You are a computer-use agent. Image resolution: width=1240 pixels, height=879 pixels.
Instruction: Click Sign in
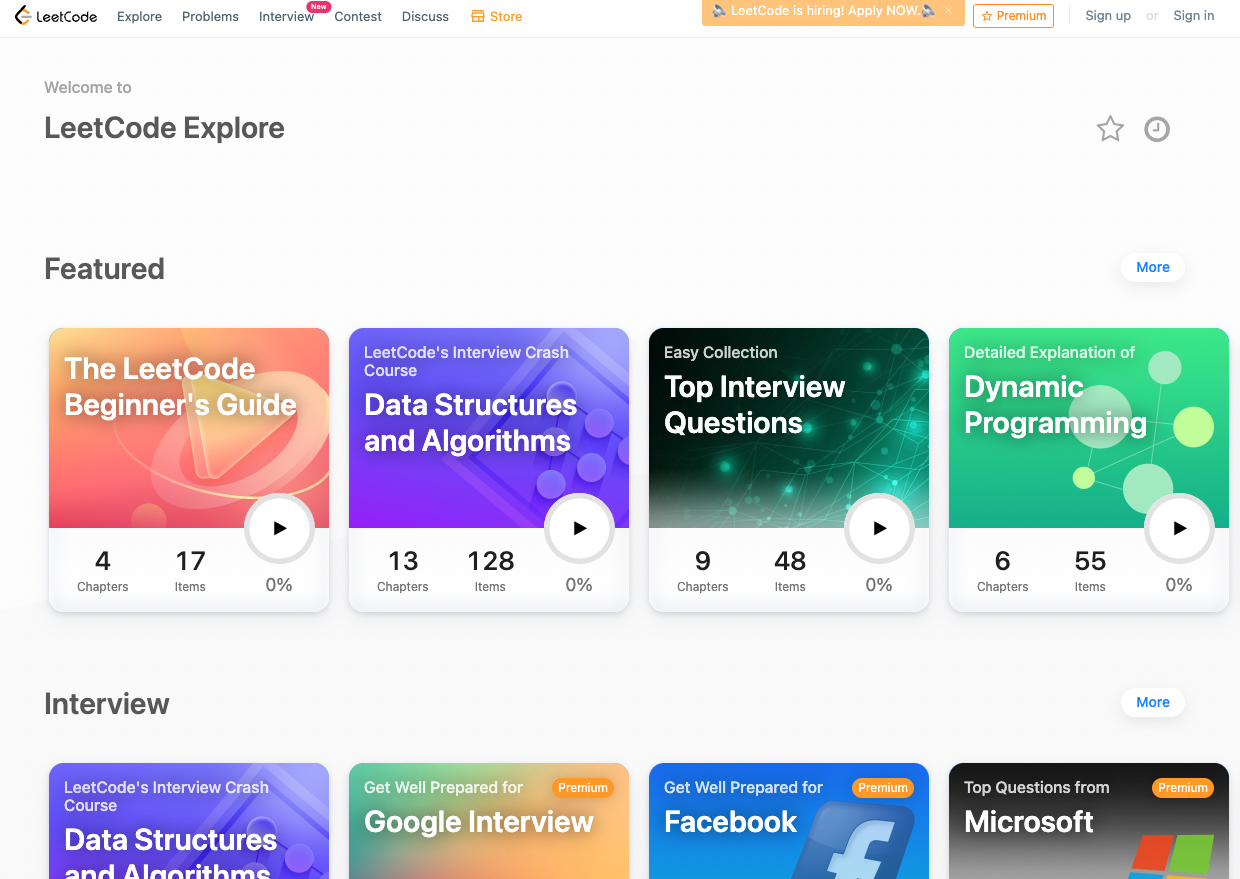point(1194,16)
